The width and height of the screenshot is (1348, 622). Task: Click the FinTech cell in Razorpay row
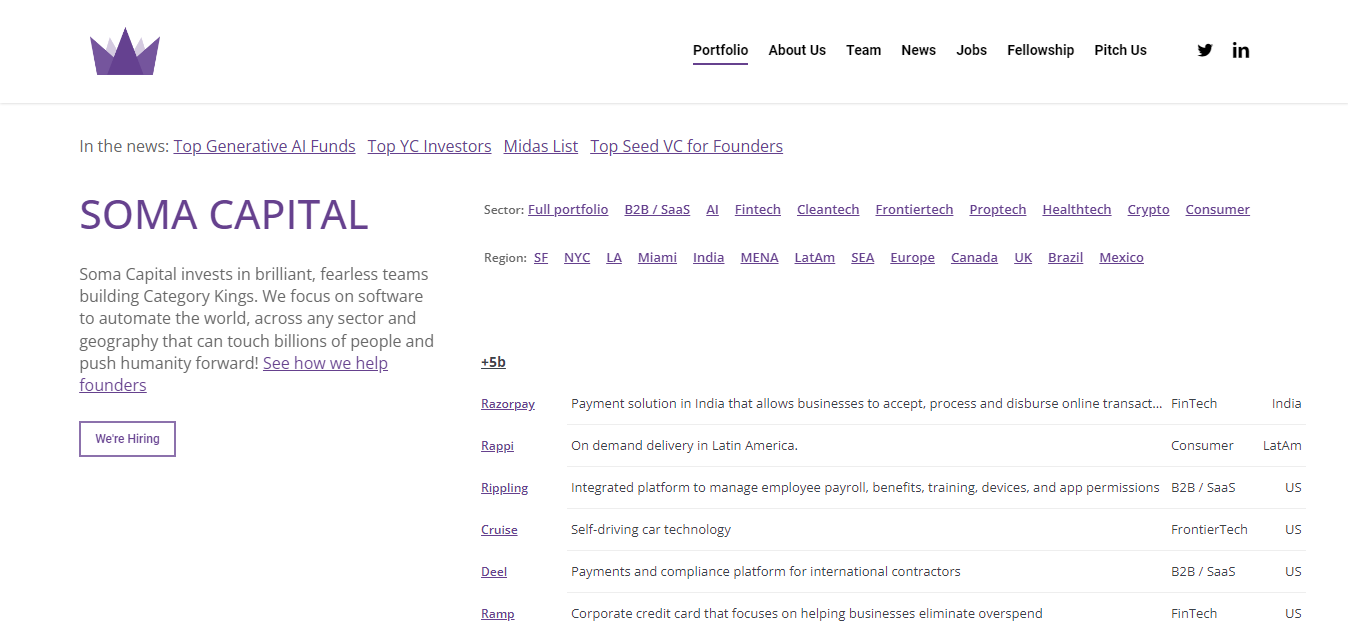(1195, 404)
